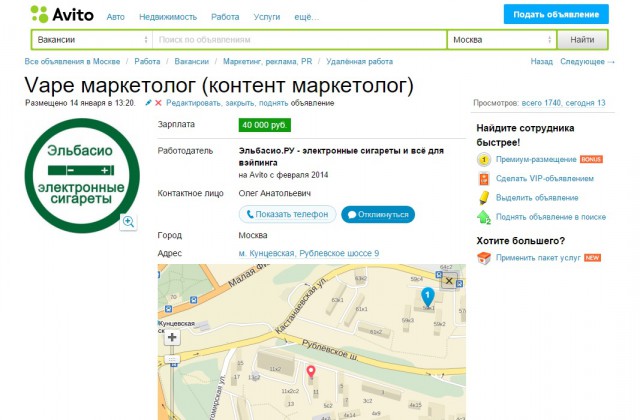Click contact name Олег Анатольевич
Screen dimensions: 640x420
tap(275, 193)
